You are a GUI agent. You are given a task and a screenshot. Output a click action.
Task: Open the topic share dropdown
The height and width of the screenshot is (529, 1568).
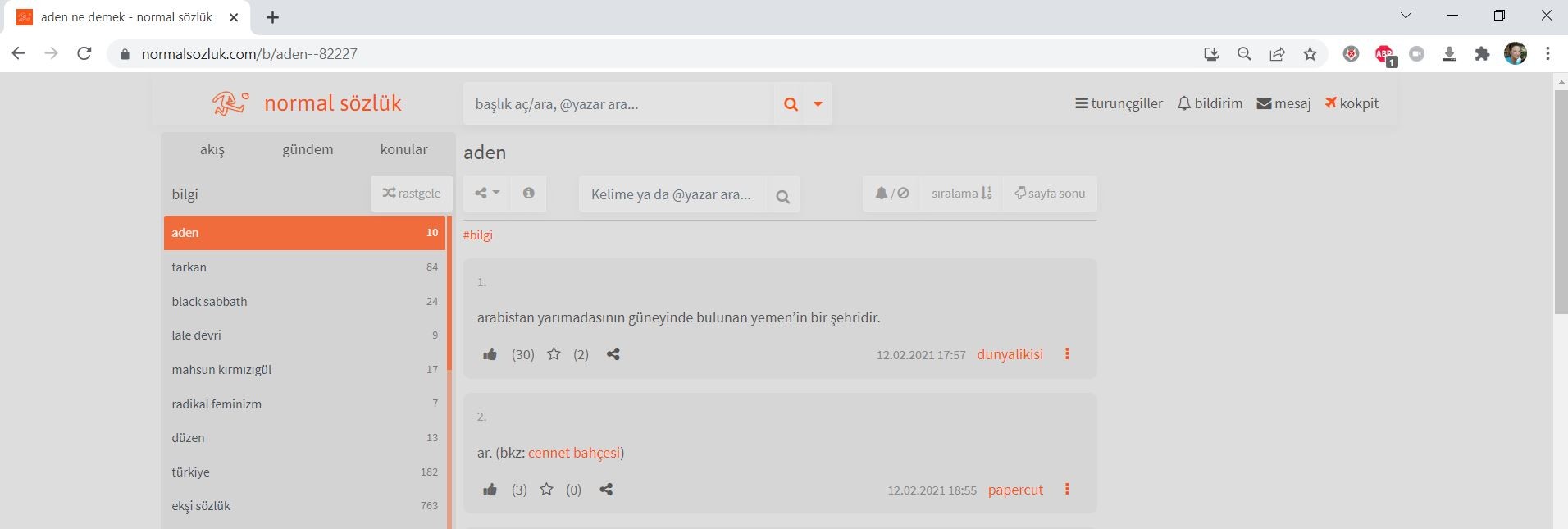click(x=487, y=194)
